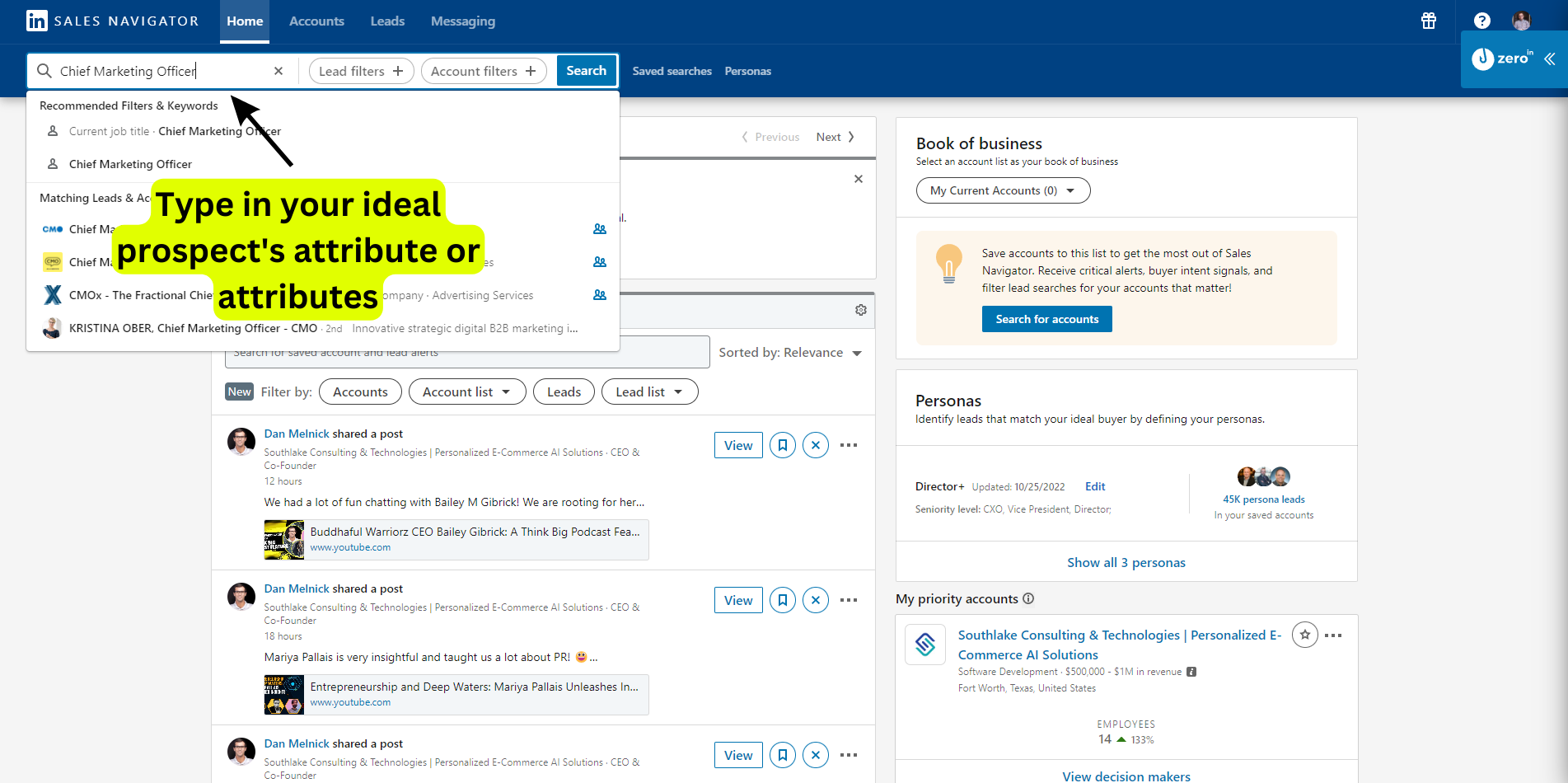This screenshot has width=1568, height=783.
Task: Dismiss the card with the X button
Action: click(x=859, y=179)
